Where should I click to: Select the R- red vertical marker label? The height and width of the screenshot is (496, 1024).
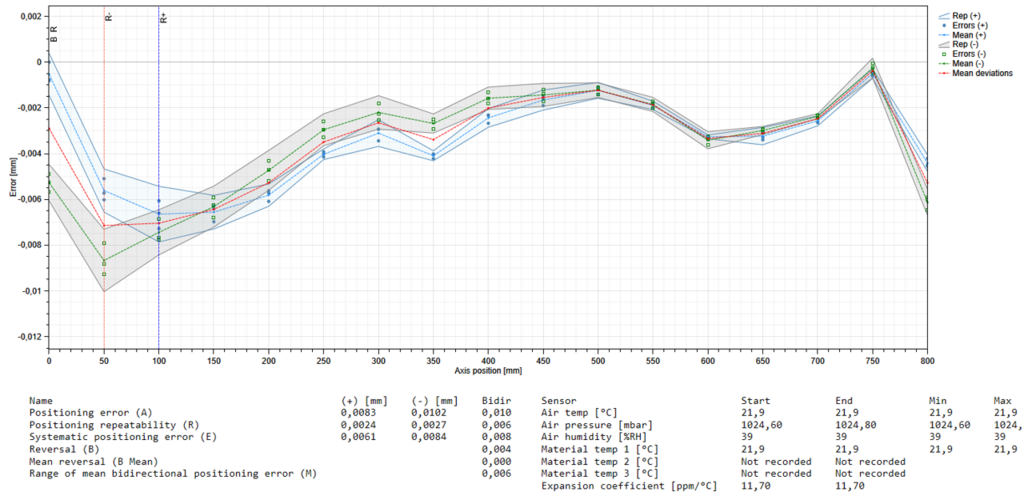[109, 17]
